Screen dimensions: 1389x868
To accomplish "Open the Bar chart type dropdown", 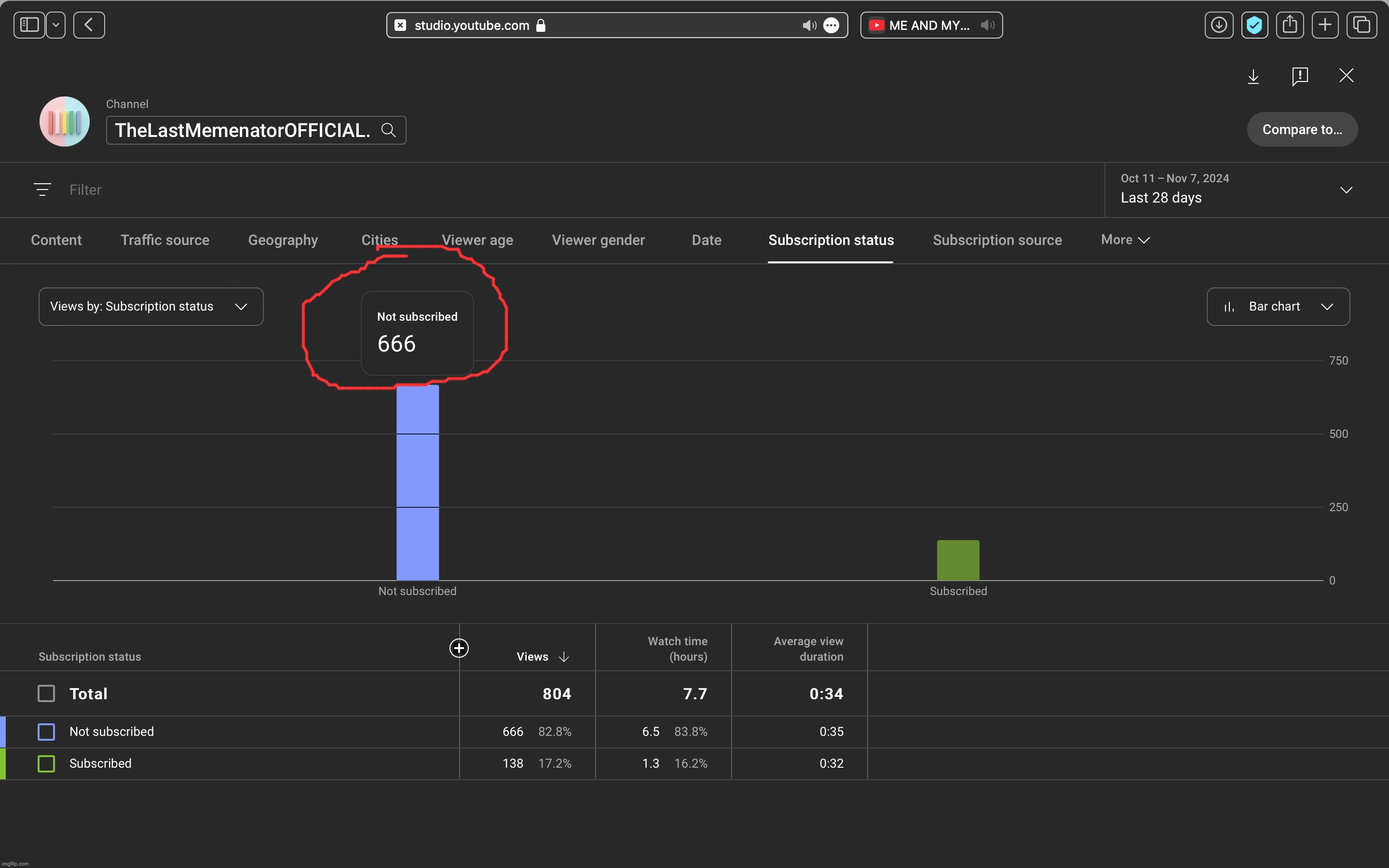I will tap(1278, 307).
